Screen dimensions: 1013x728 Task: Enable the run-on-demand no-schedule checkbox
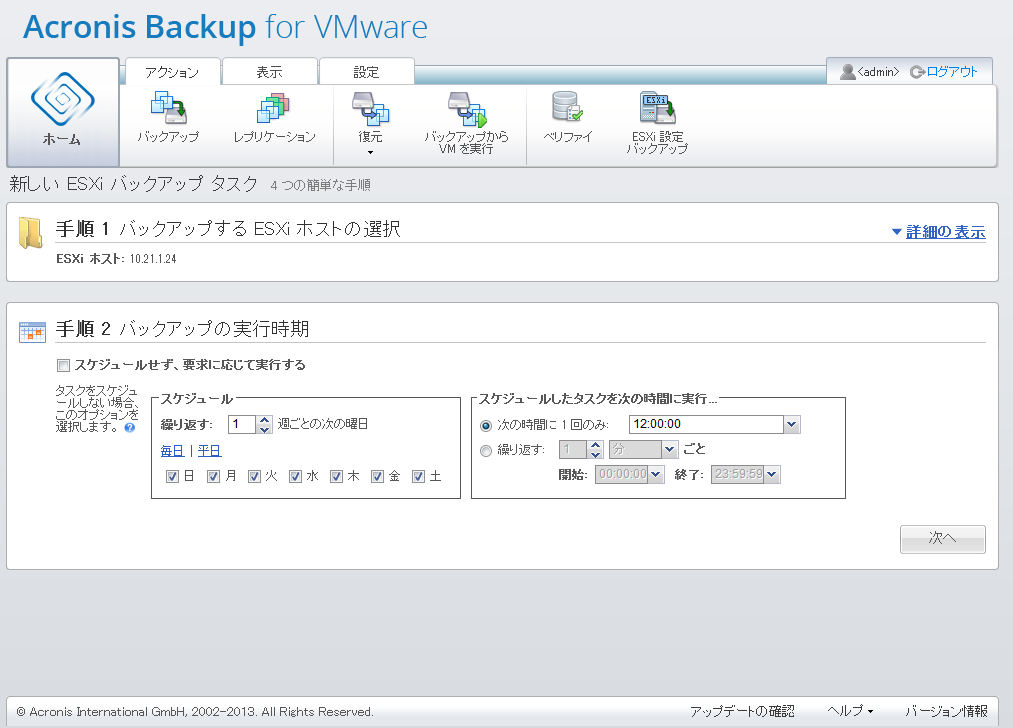(x=64, y=365)
